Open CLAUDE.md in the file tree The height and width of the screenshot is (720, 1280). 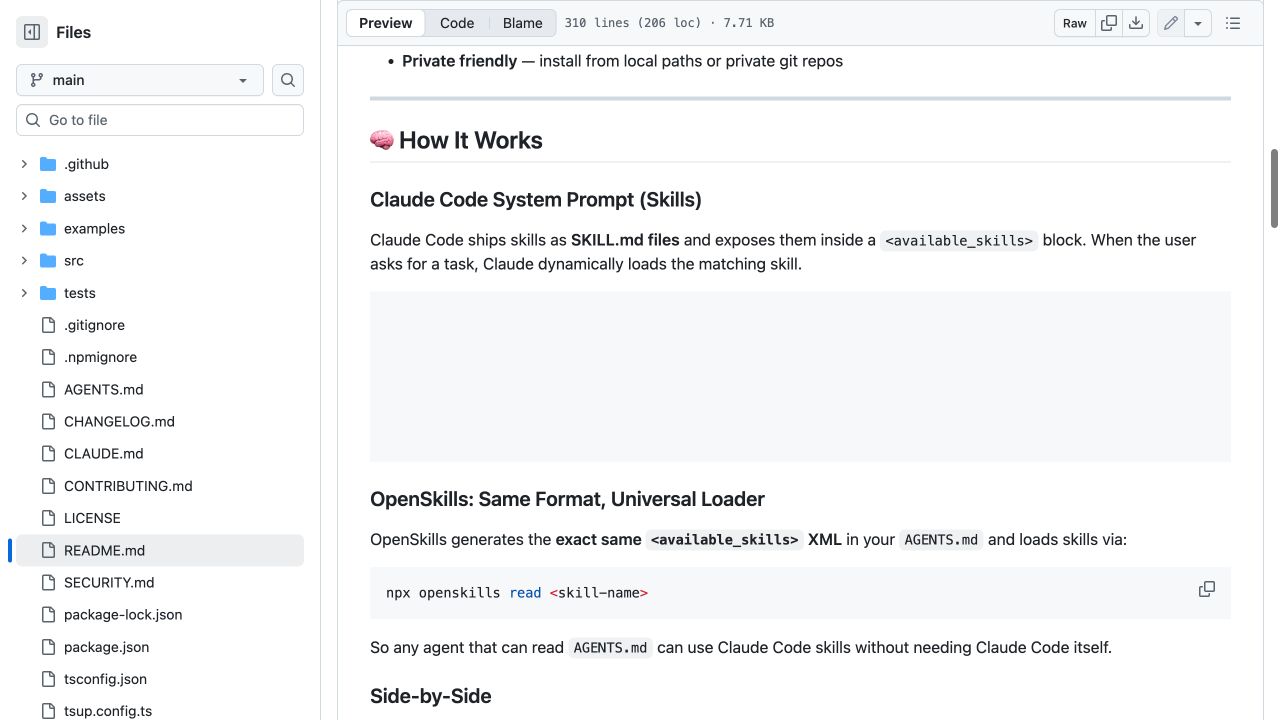click(x=104, y=453)
